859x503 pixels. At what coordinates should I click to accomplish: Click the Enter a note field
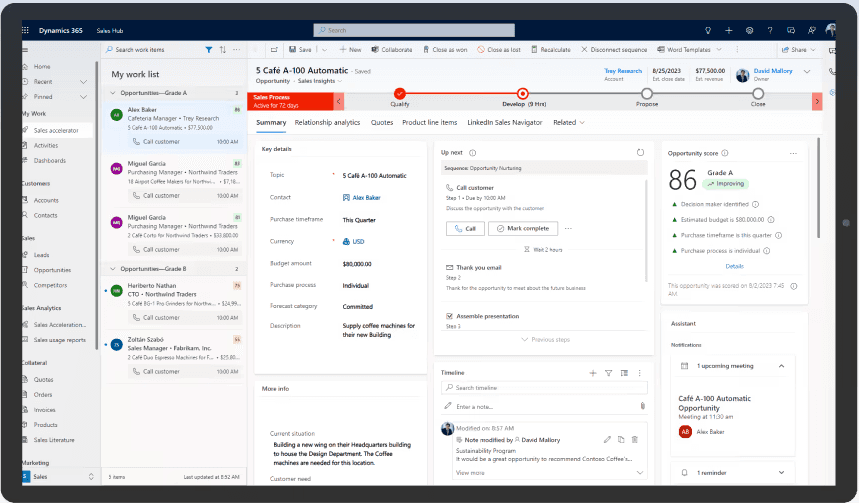(x=544, y=407)
